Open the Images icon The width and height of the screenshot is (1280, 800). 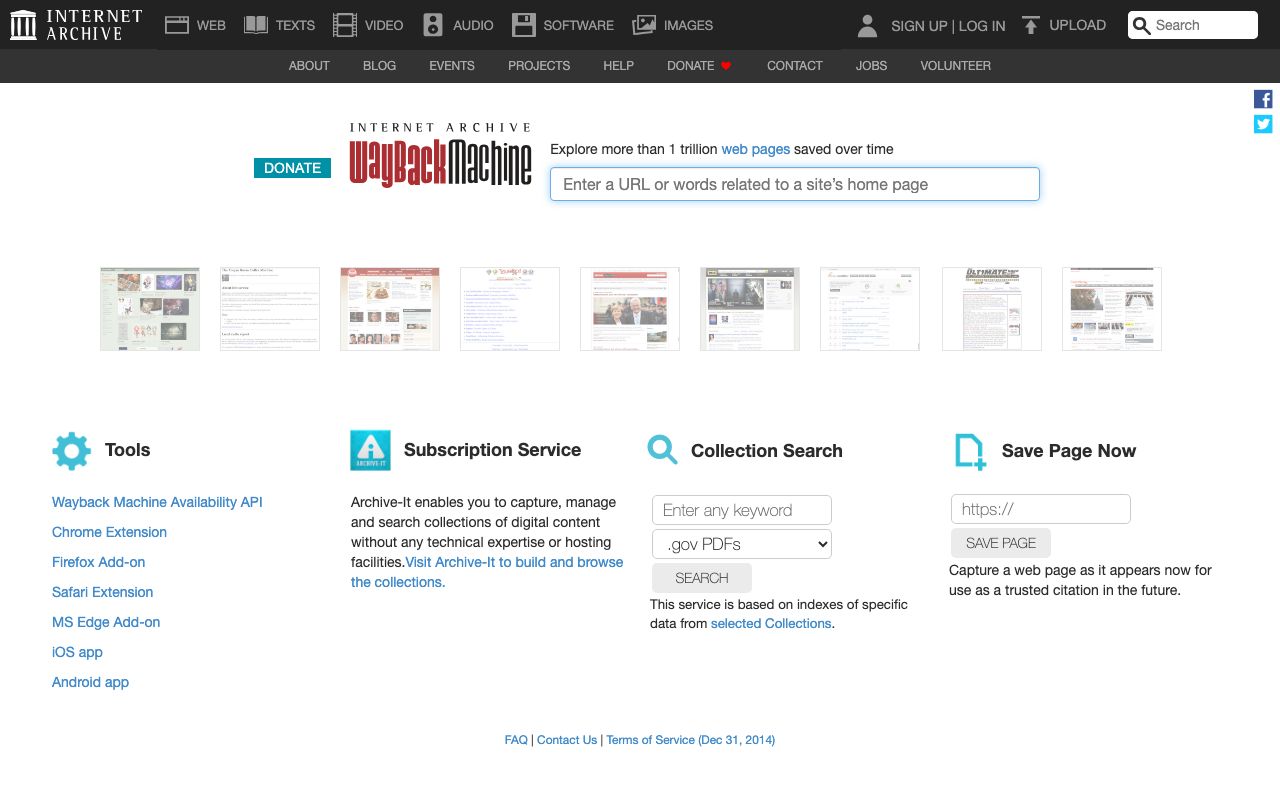(644, 25)
